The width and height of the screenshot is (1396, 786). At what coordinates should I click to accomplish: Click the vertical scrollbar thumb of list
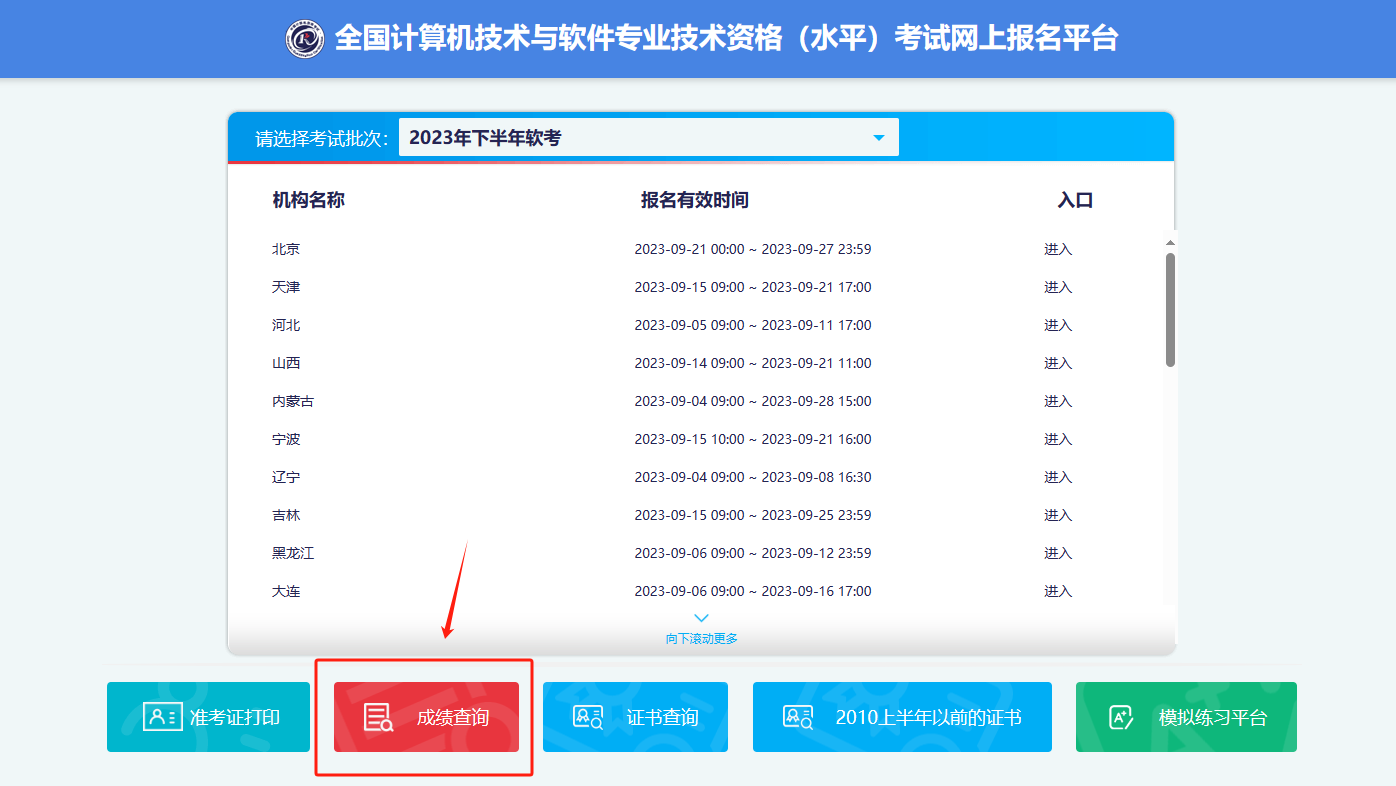pyautogui.click(x=1170, y=308)
